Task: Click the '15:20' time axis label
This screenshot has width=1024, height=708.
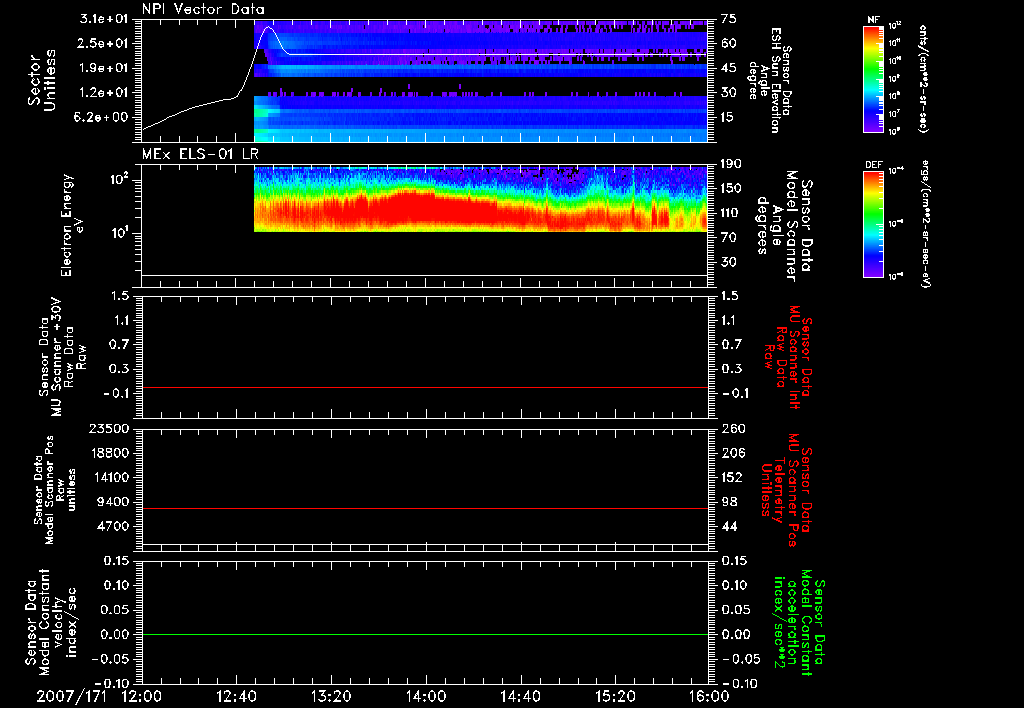Action: coord(615,696)
